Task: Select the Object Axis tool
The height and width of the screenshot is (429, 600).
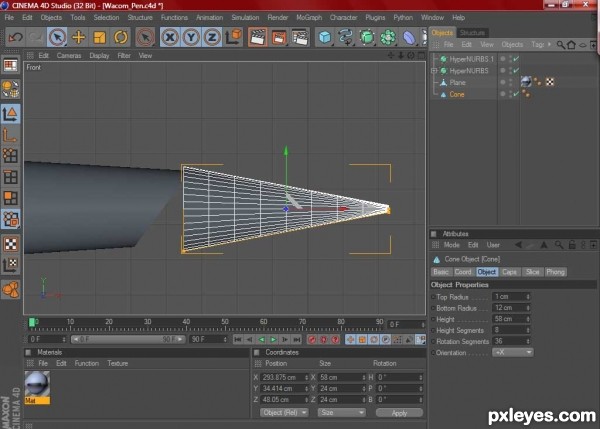Action: coord(10,135)
